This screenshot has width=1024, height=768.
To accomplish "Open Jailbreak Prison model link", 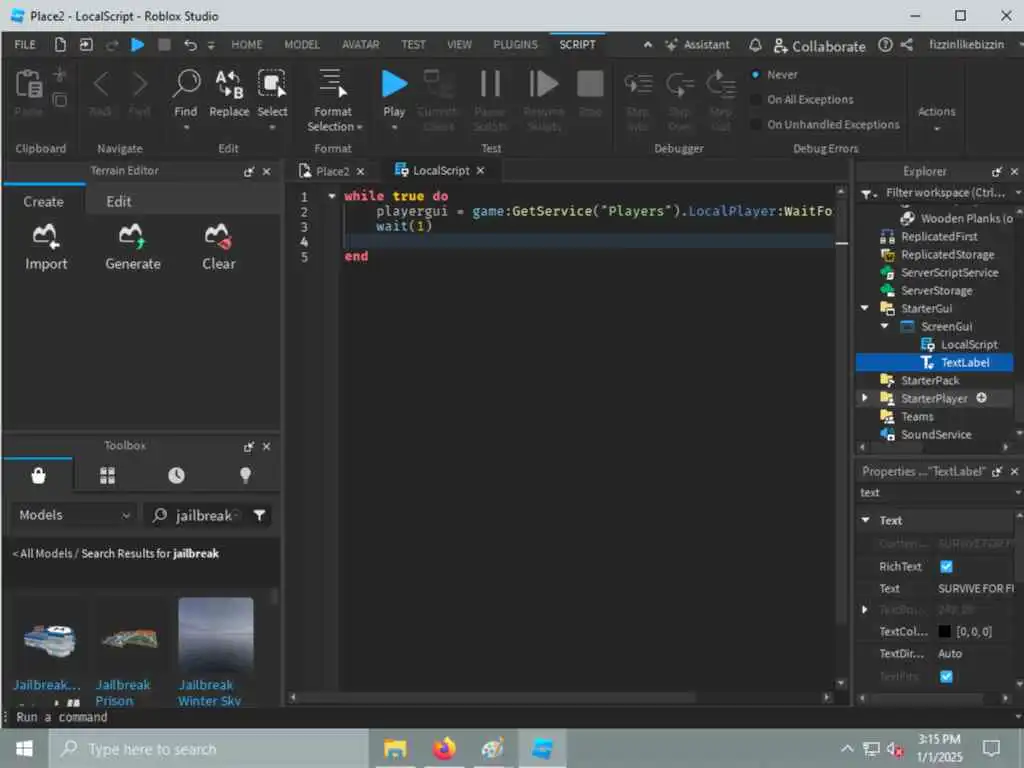I will point(123,692).
